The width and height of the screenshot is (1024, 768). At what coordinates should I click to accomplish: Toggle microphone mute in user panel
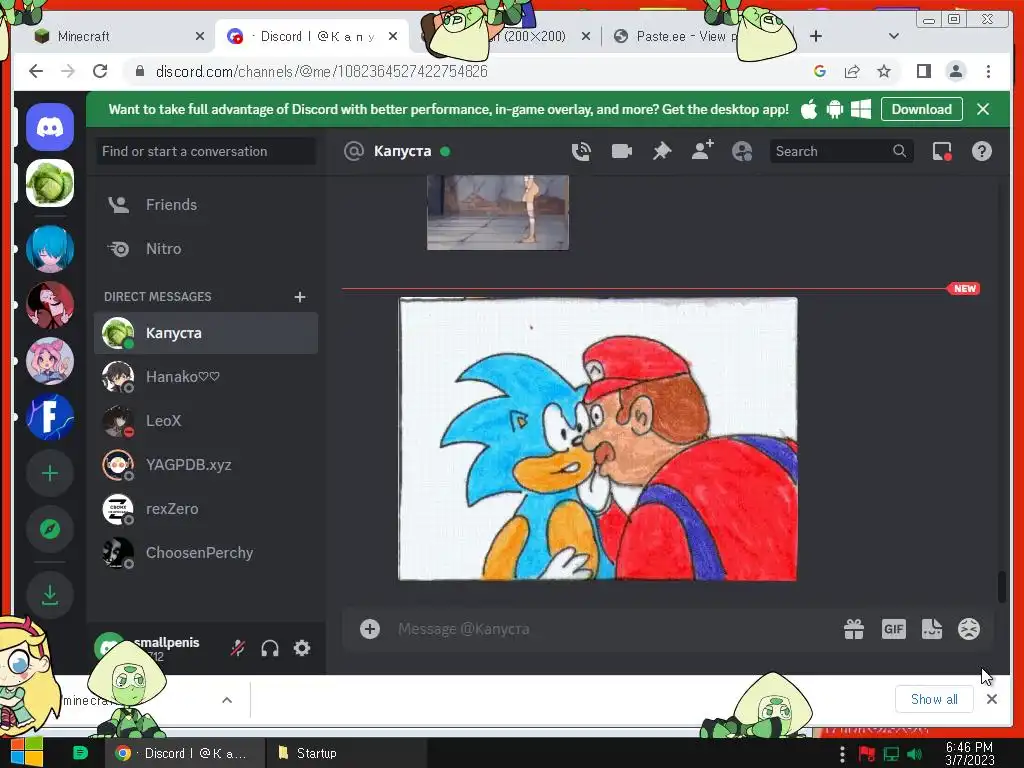click(238, 648)
